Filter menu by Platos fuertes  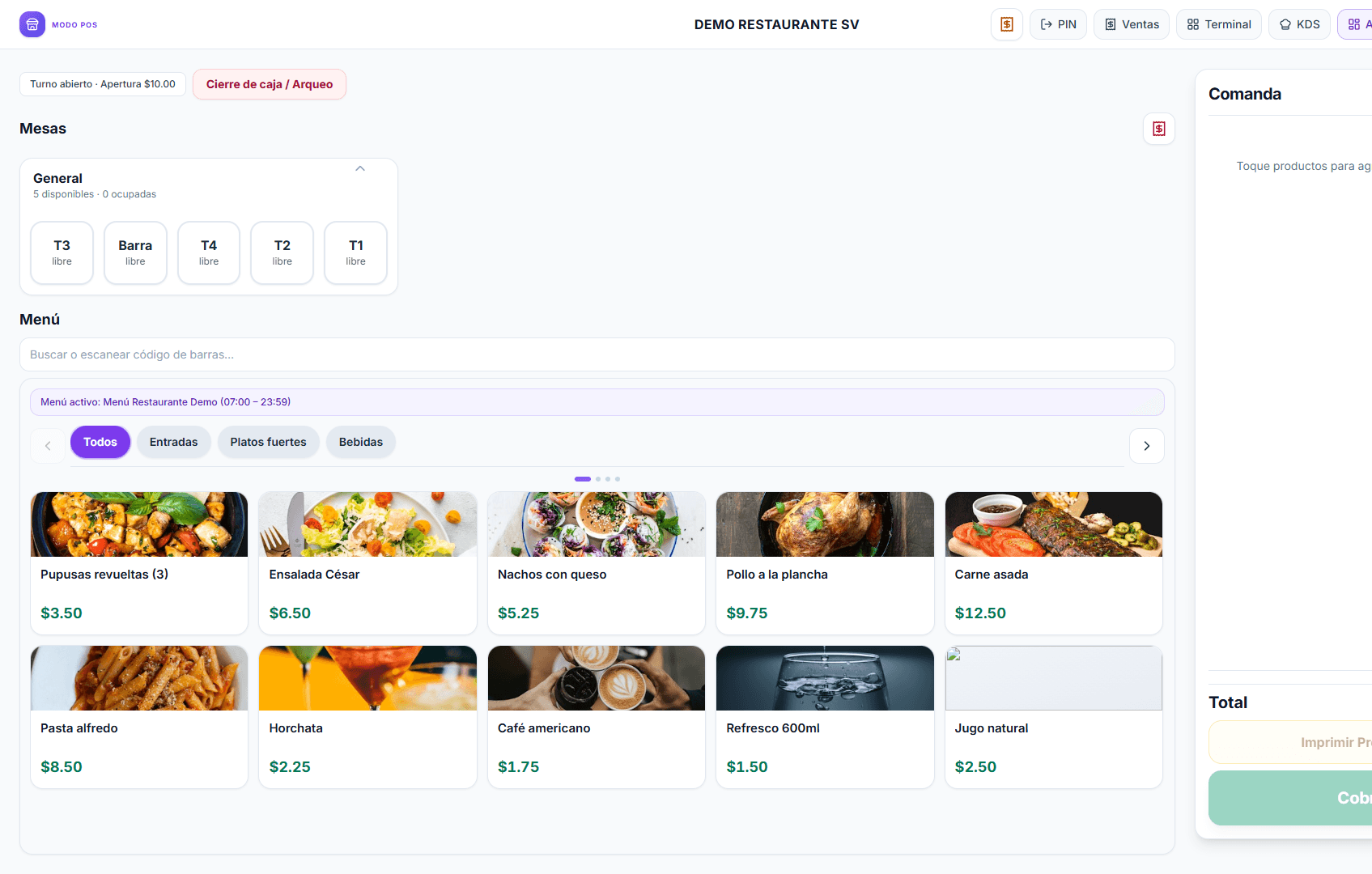[269, 442]
